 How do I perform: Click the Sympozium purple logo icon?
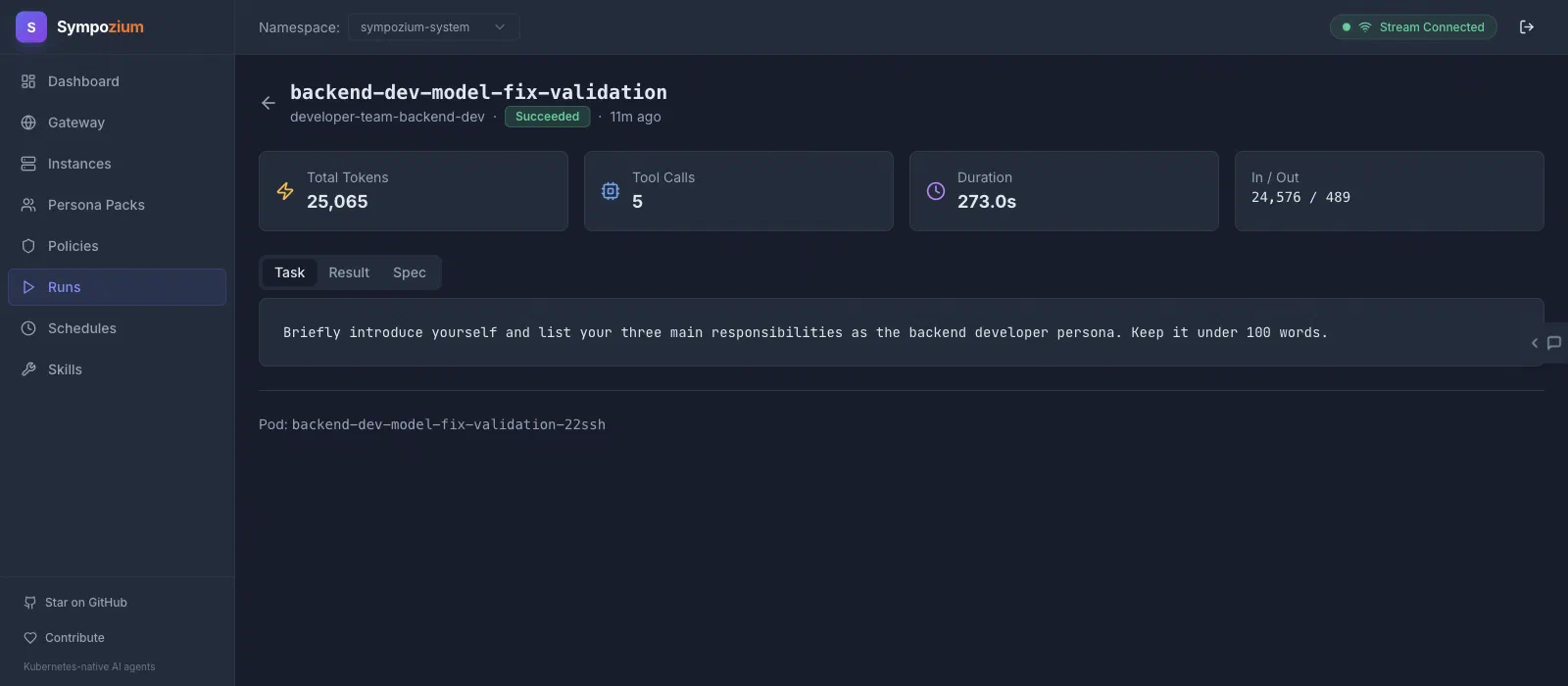pyautogui.click(x=31, y=27)
